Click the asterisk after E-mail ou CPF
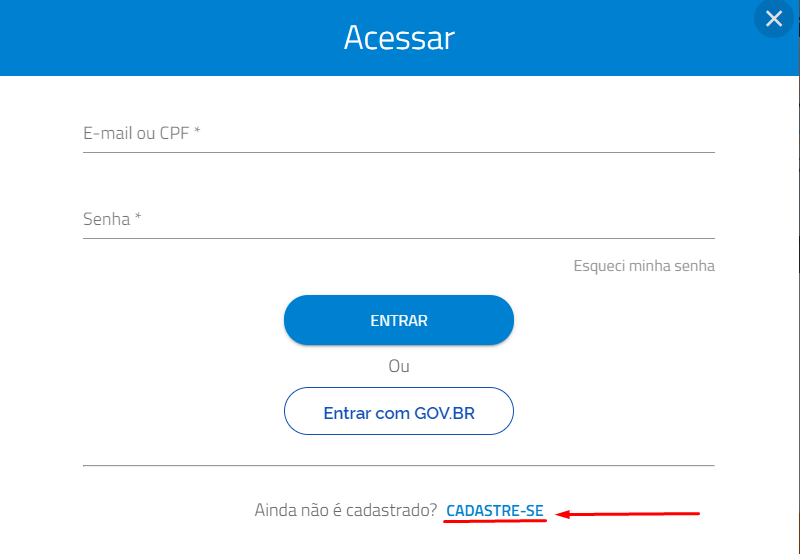This screenshot has height=554, width=800. pos(197,130)
